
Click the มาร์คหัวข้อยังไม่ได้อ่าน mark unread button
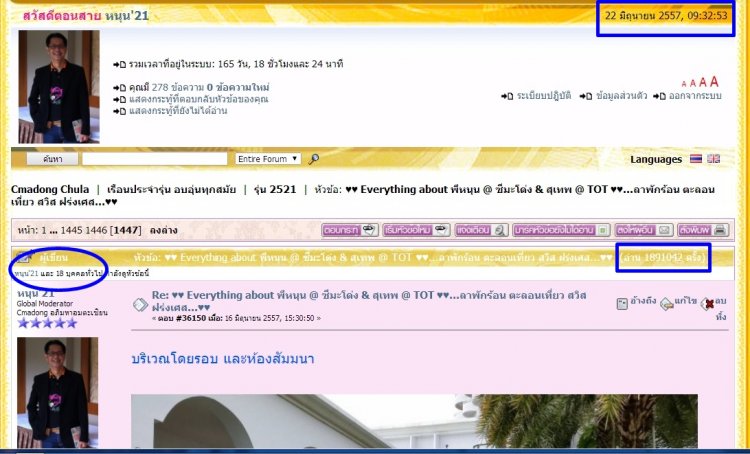(561, 230)
